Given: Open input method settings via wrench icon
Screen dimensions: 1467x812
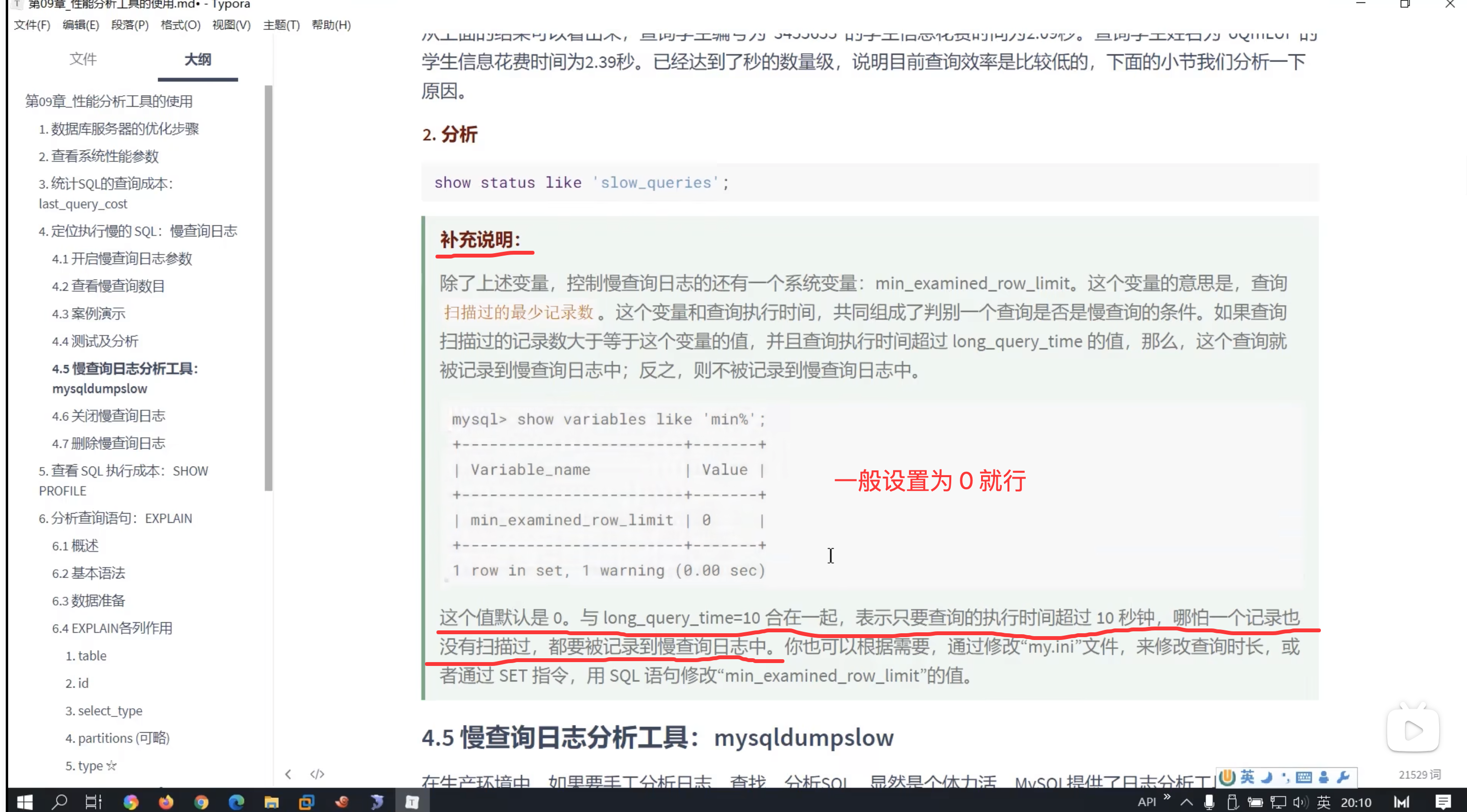Looking at the screenshot, I should (1343, 777).
